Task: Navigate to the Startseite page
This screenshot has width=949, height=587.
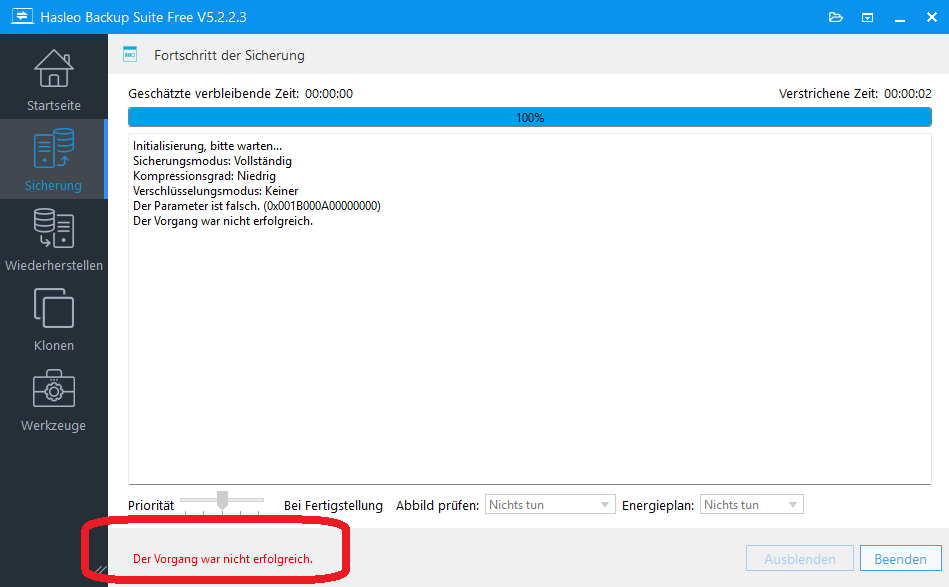Action: [x=53, y=77]
